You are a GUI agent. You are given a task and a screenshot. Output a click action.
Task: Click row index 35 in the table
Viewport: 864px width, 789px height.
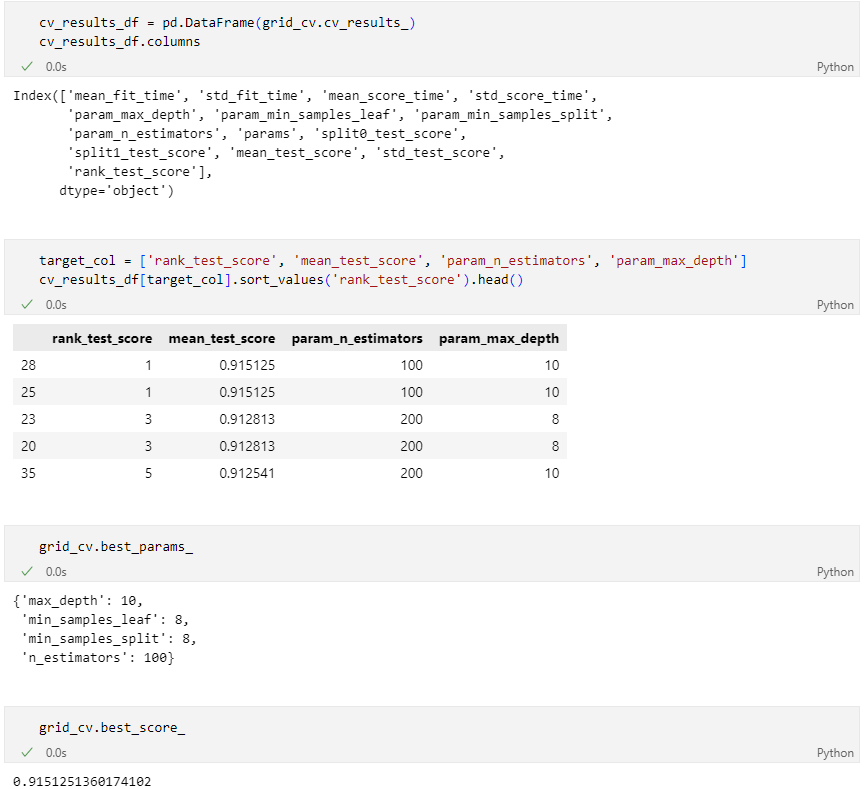coord(28,473)
